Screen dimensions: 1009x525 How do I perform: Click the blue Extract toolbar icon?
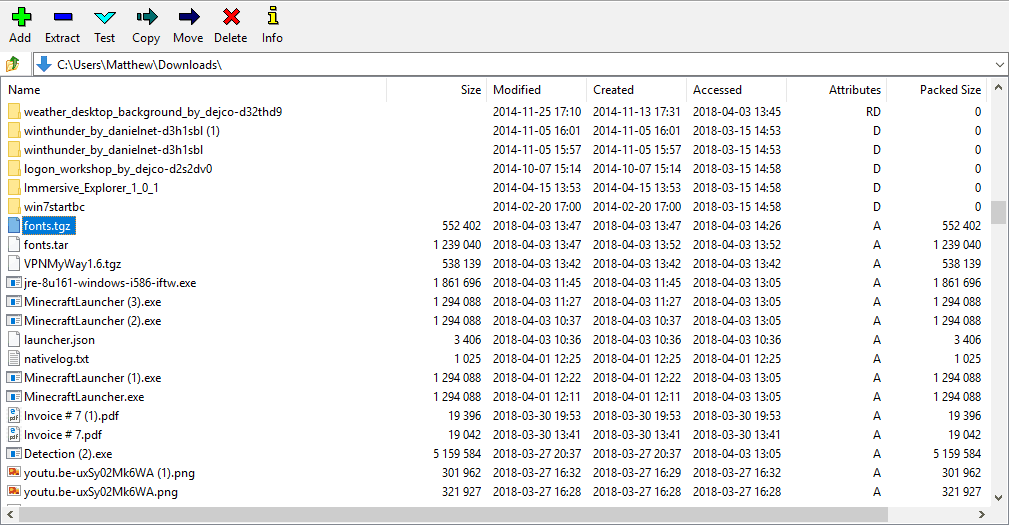coord(62,17)
